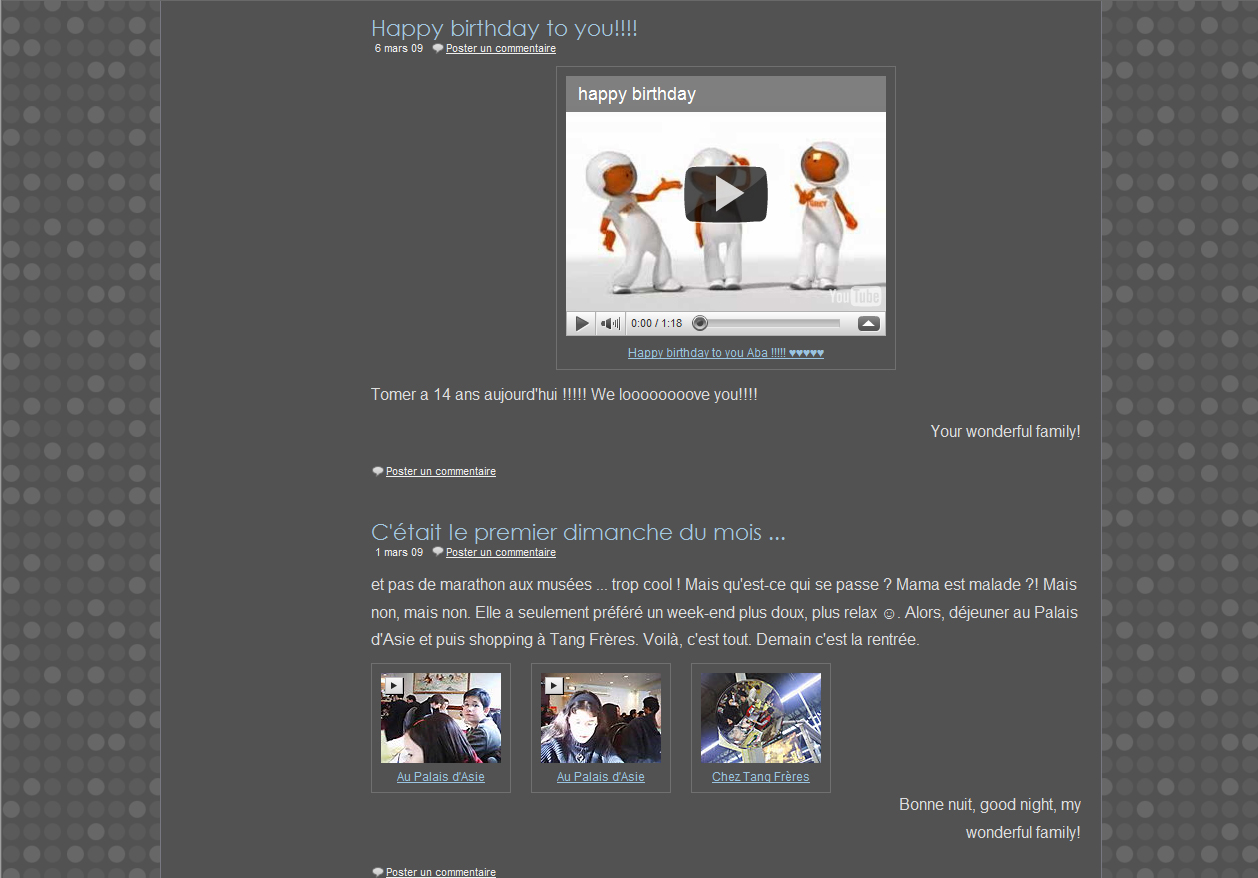Open the "Chez Tang Frères" photo thumbnail
1258x878 pixels.
760,718
